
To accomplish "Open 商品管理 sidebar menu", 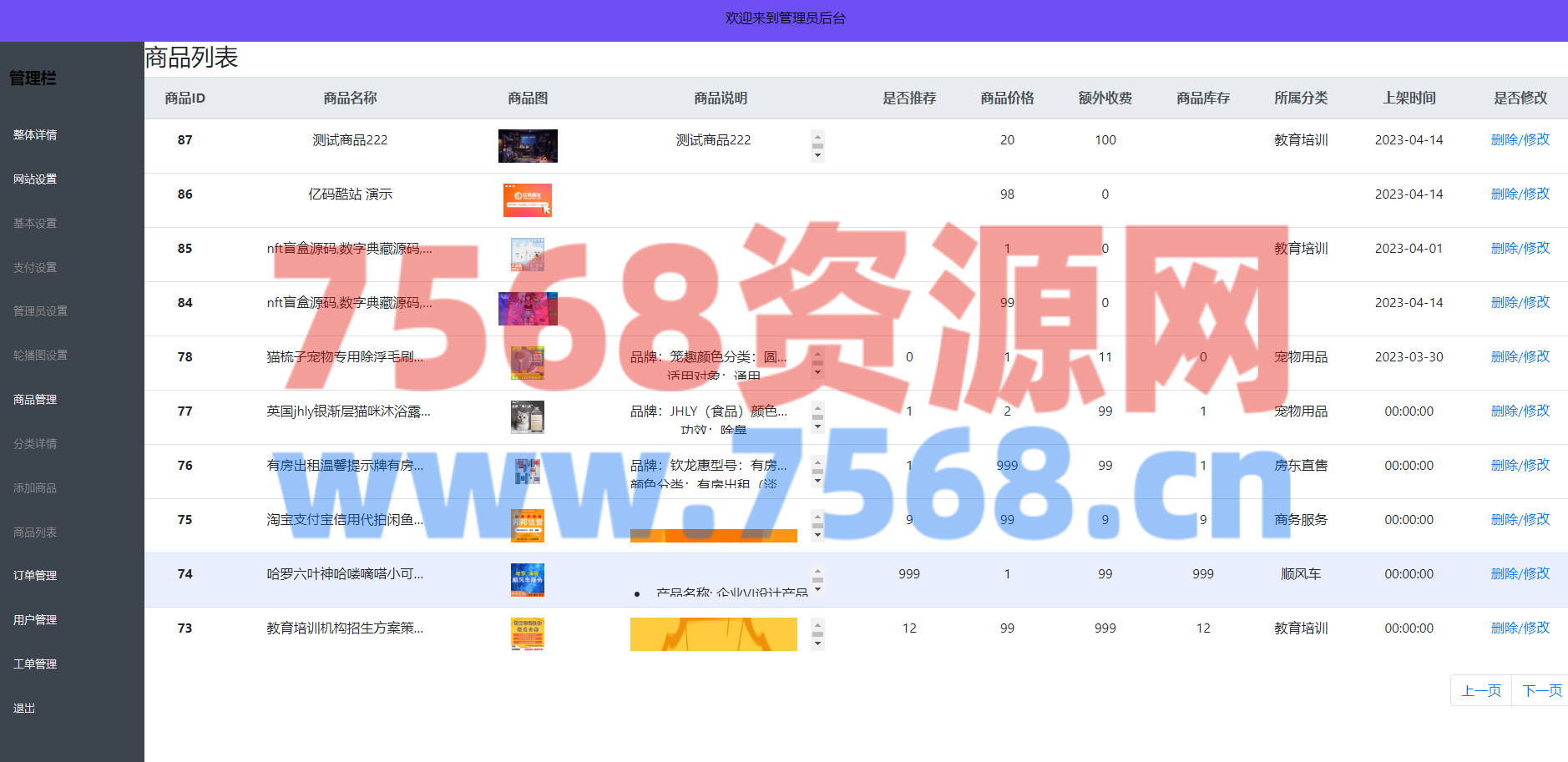I will tap(35, 400).
